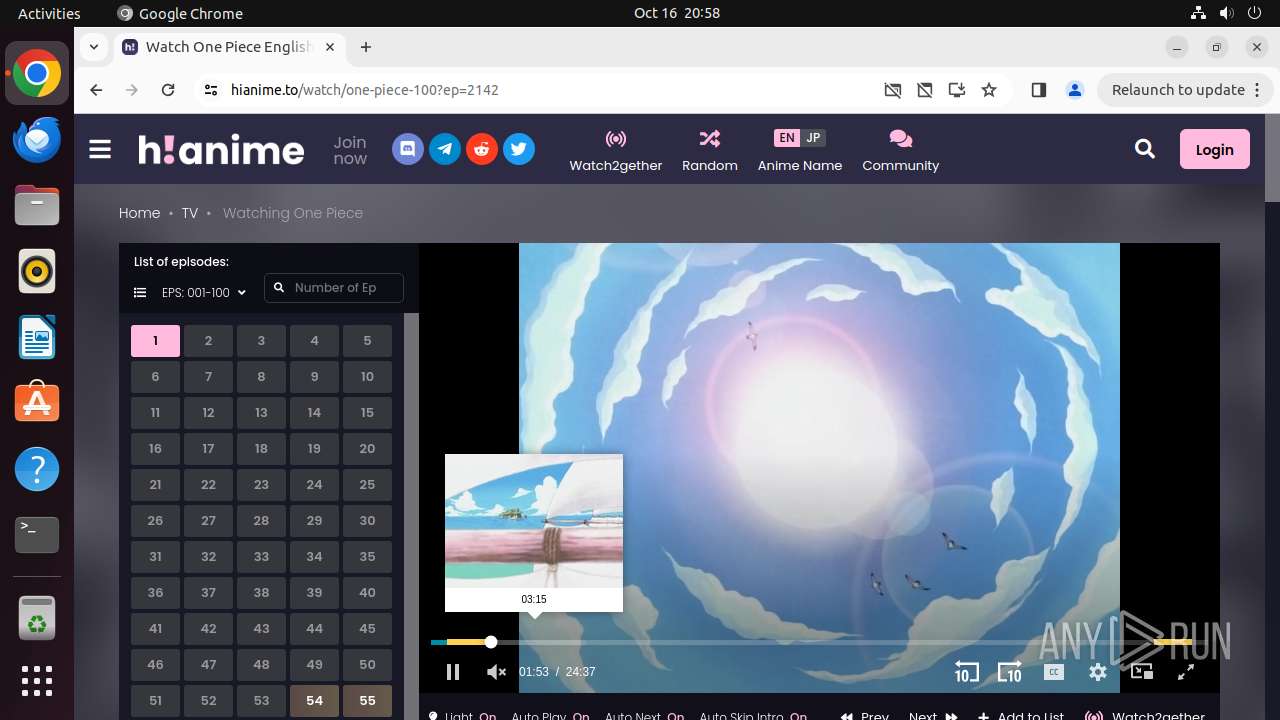Go back in browser history
This screenshot has height=720, width=1280.
click(96, 90)
